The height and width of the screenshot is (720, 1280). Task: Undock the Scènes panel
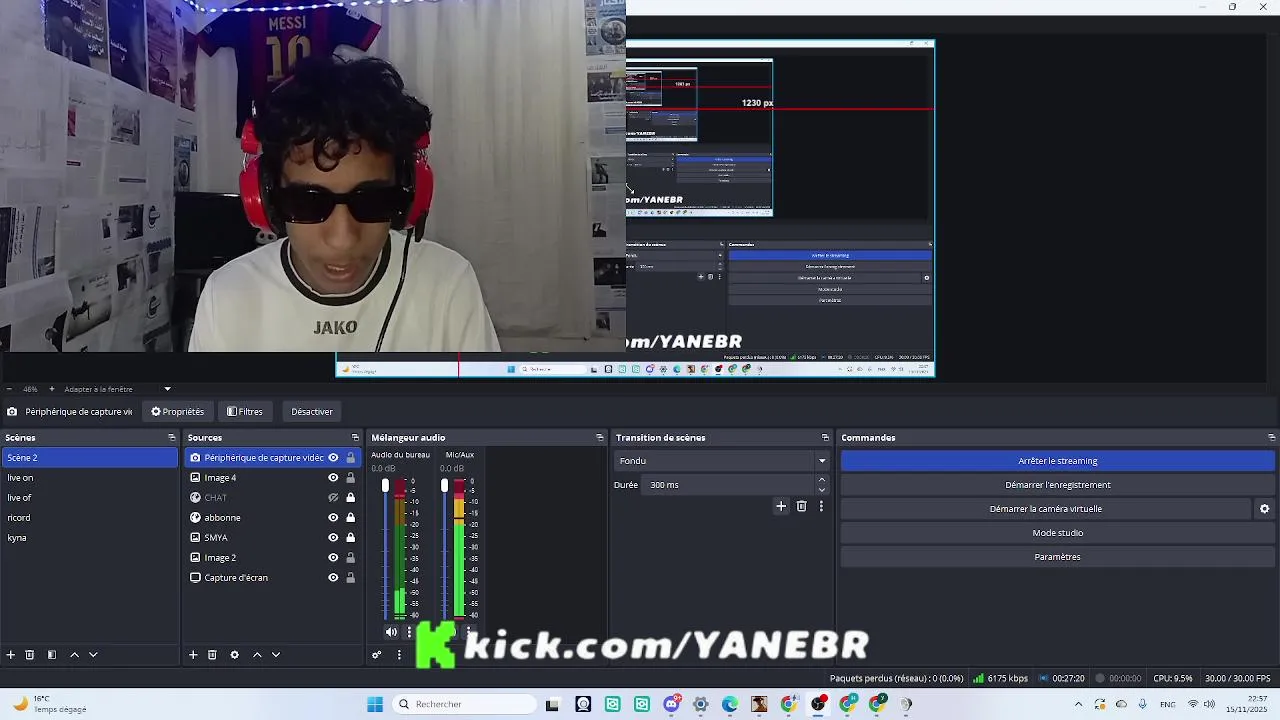click(x=171, y=438)
